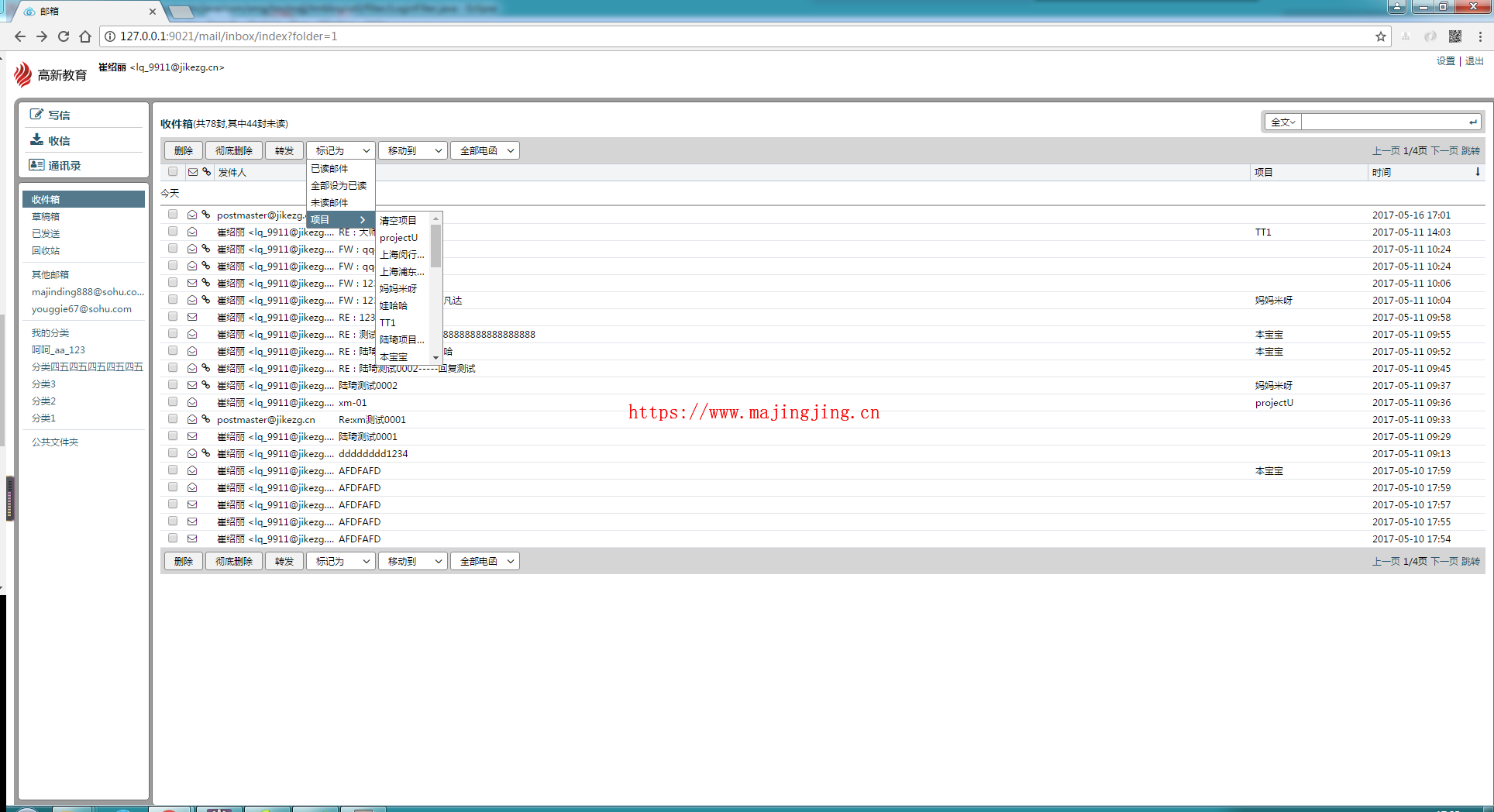
Task: Click the site info icon in address bar
Action: click(x=110, y=36)
